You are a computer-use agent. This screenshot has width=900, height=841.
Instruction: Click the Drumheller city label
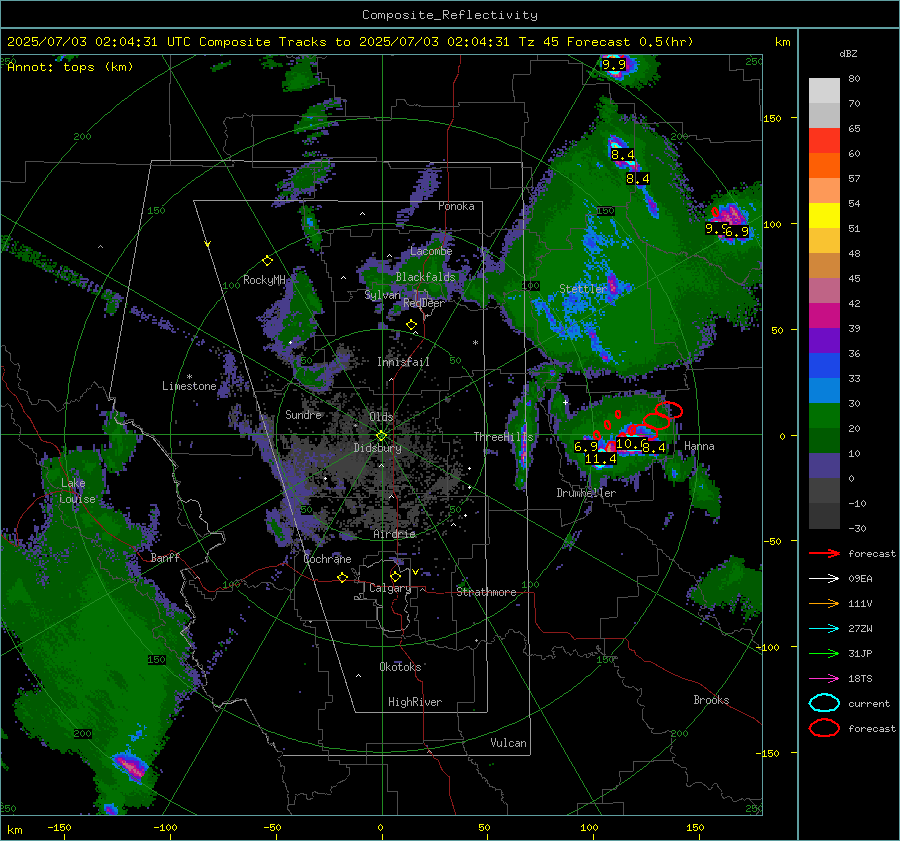(586, 493)
